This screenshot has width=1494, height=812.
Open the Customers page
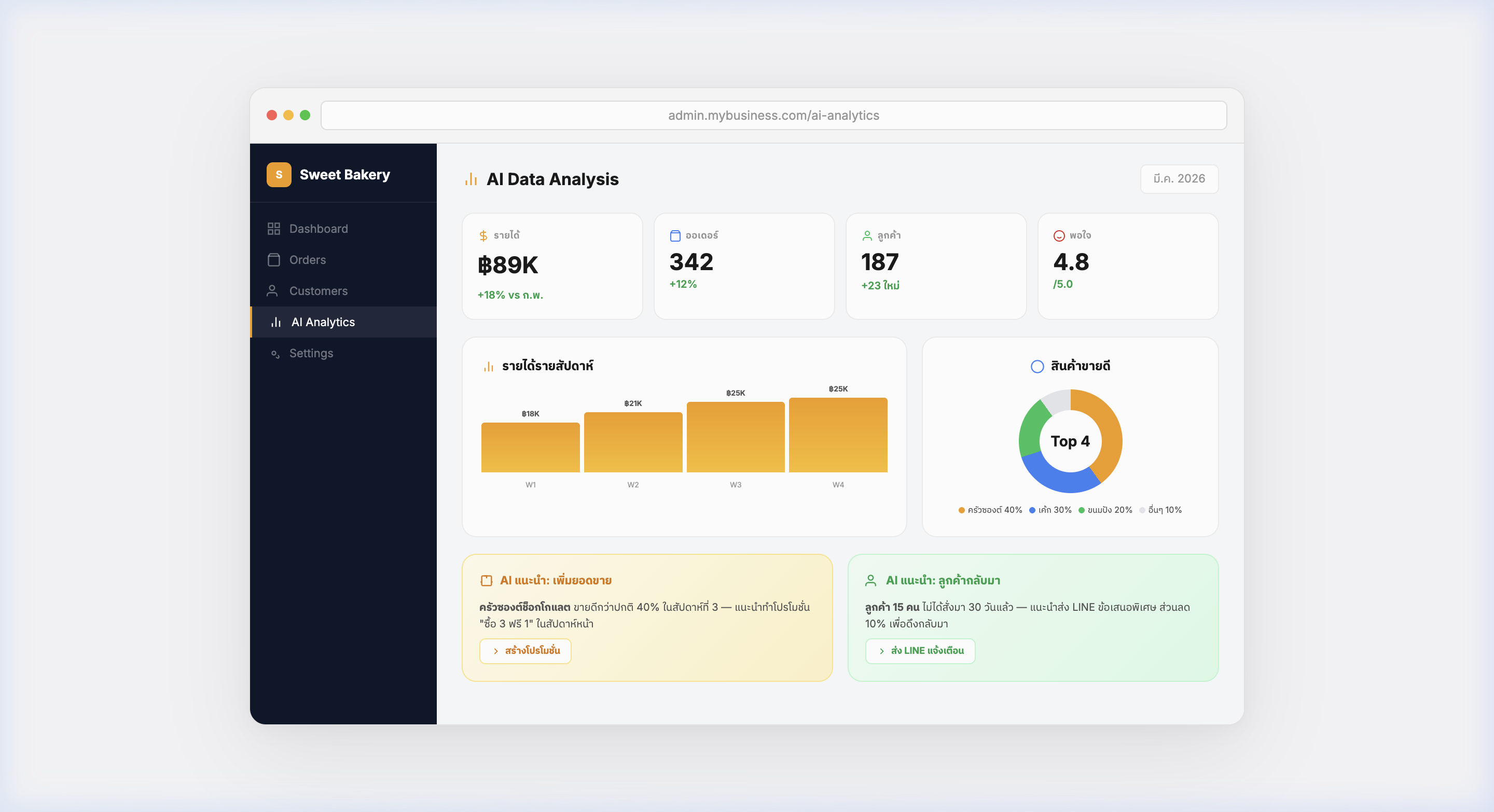tap(319, 291)
